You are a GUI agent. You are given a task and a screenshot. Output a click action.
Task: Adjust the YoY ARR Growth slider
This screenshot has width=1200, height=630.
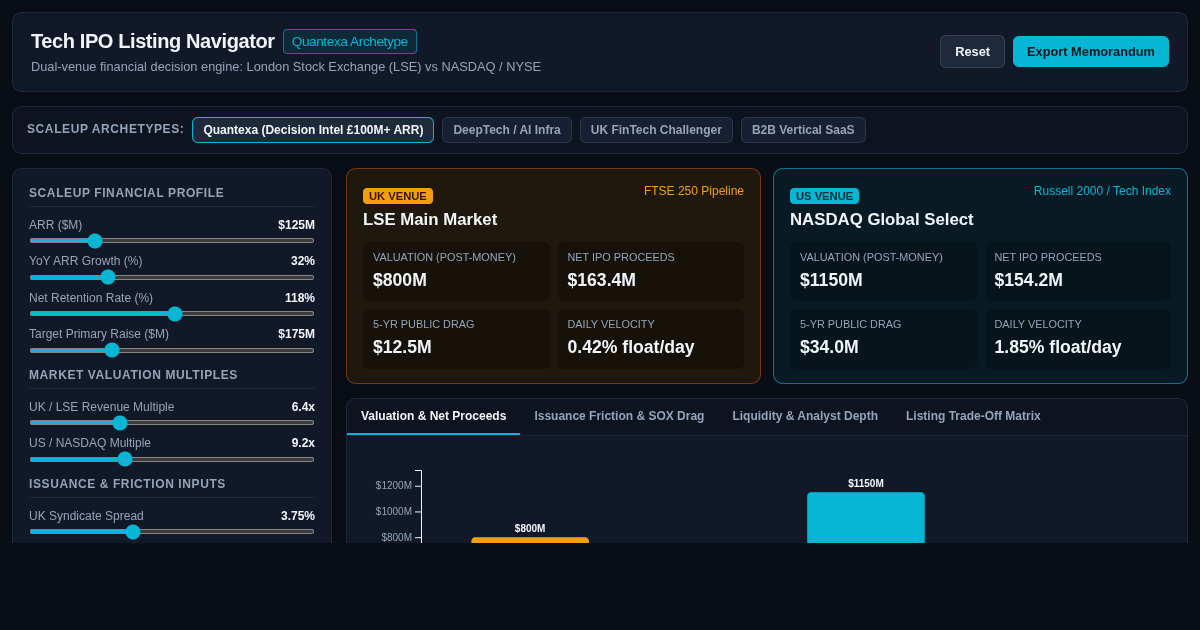(172, 277)
